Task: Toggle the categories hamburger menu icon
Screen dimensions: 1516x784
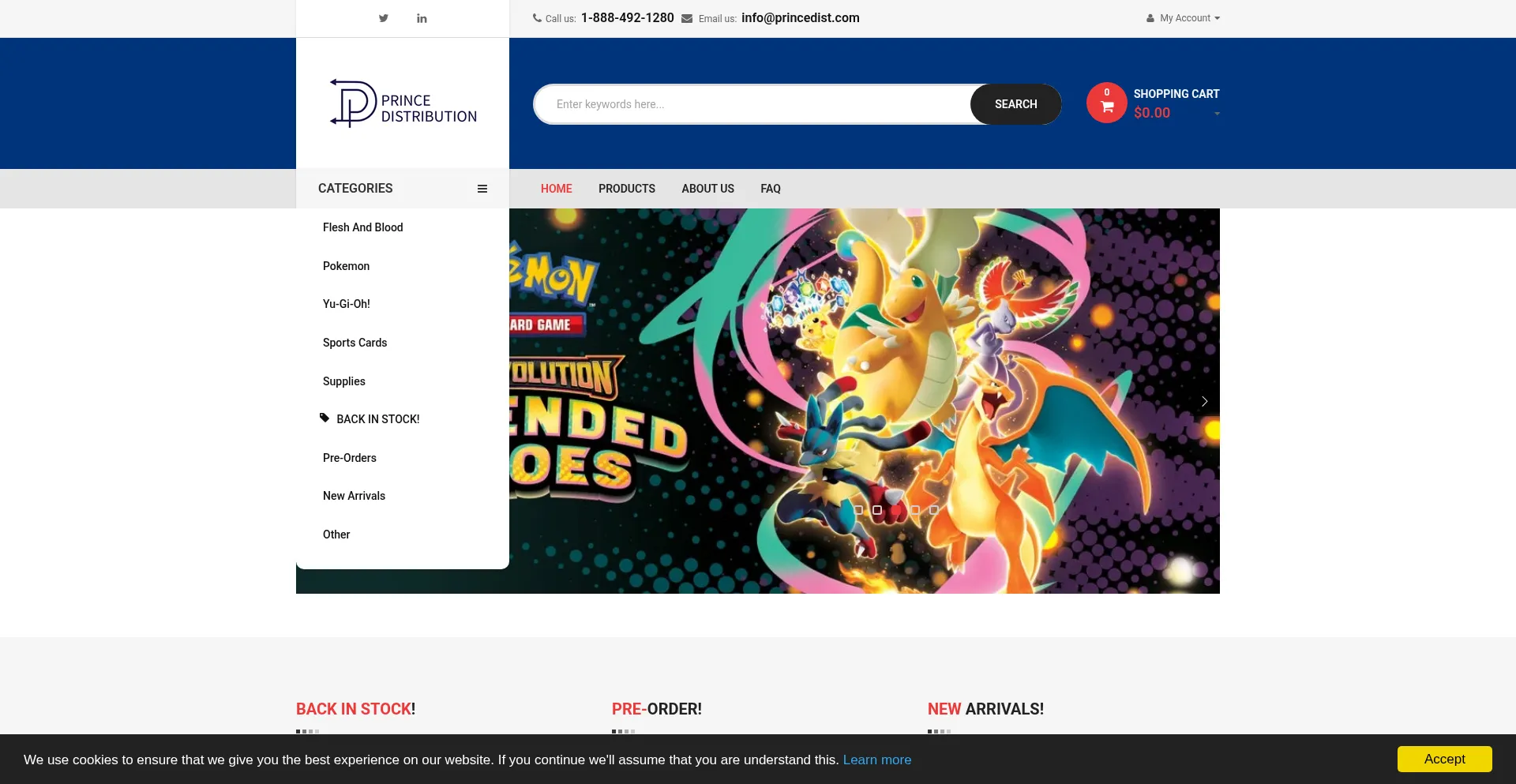Action: 482,189
